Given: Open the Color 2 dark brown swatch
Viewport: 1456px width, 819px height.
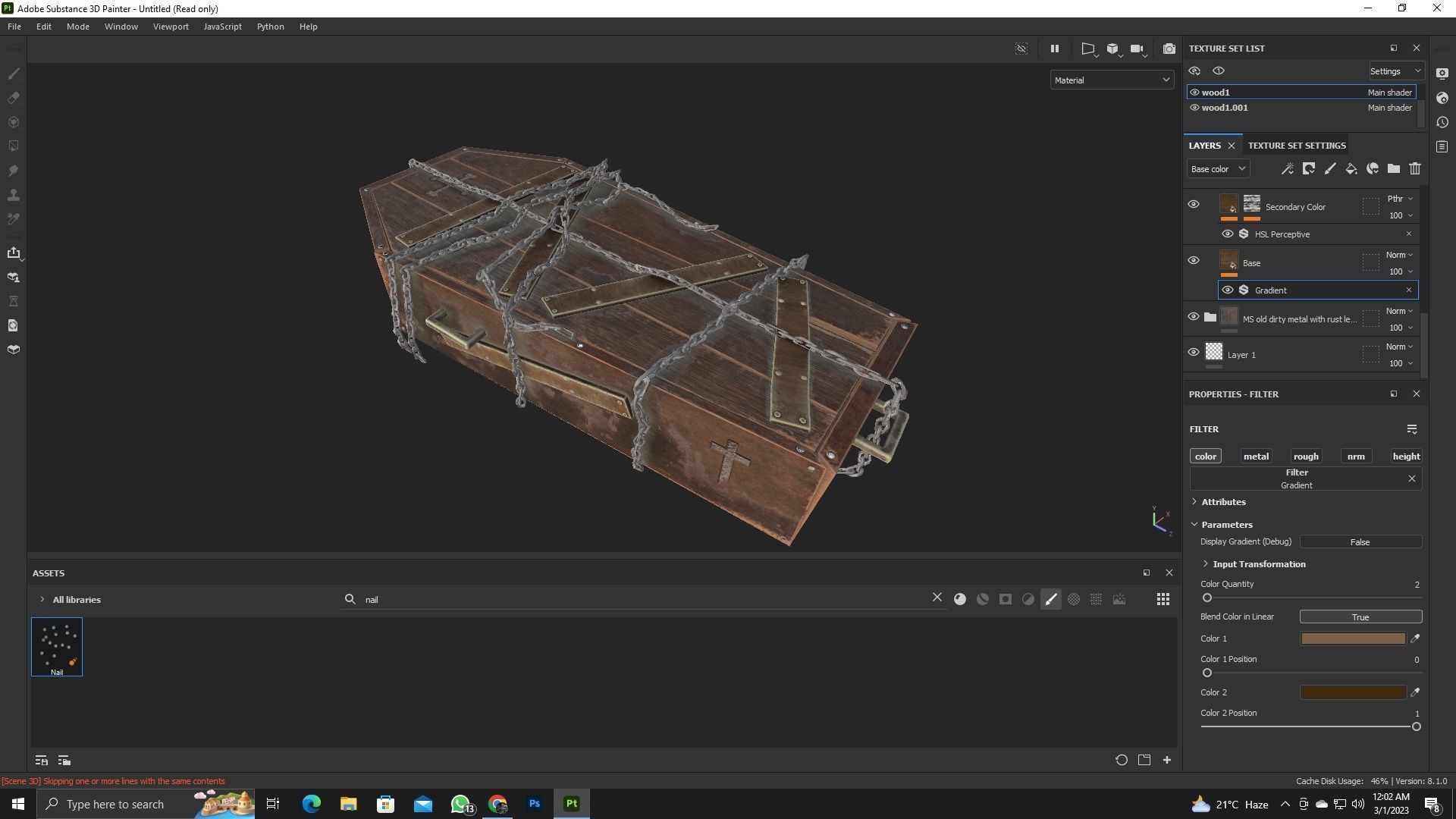Looking at the screenshot, I should click(1353, 692).
